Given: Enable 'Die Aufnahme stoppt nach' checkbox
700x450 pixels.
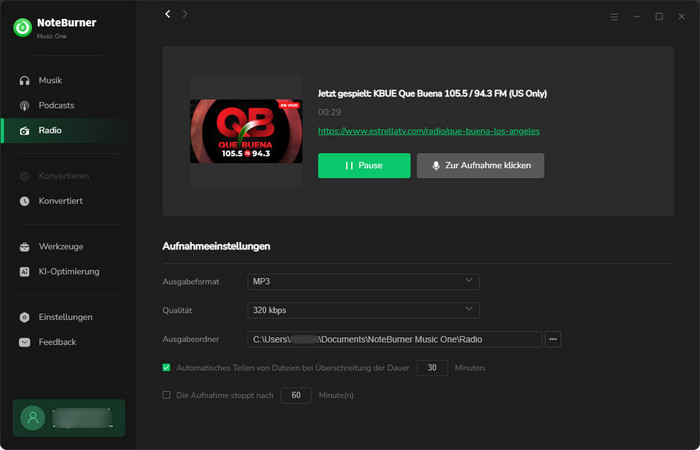Looking at the screenshot, I should tap(167, 395).
